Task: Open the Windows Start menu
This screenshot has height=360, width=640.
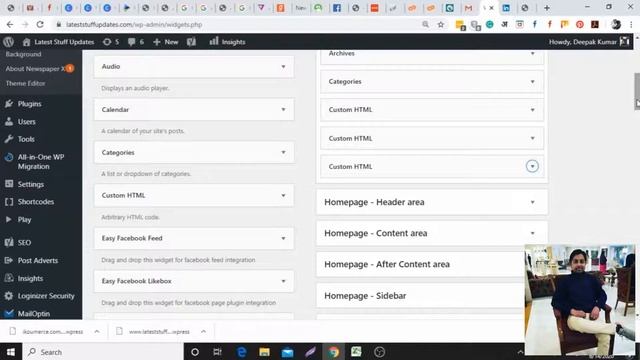Action: point(11,352)
